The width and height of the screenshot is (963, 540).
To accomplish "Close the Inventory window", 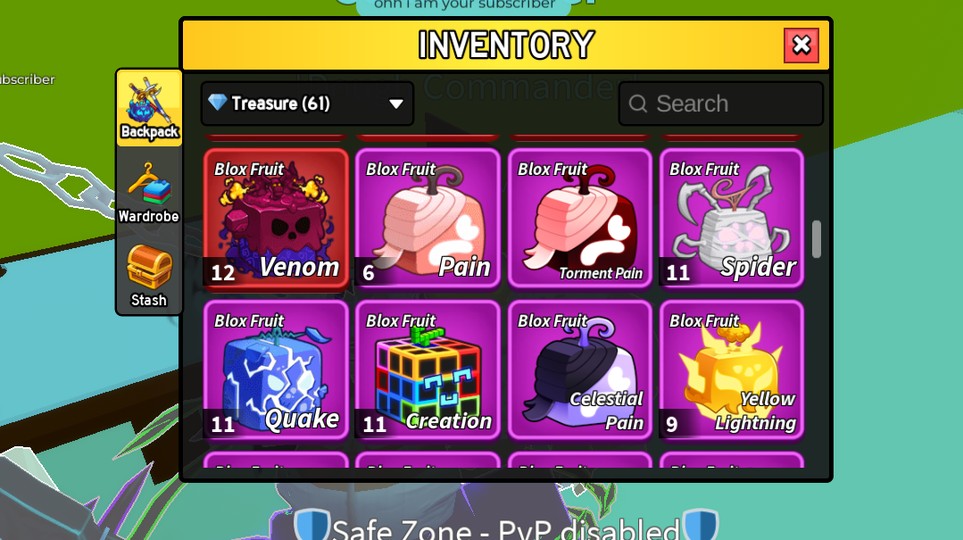I will (801, 45).
